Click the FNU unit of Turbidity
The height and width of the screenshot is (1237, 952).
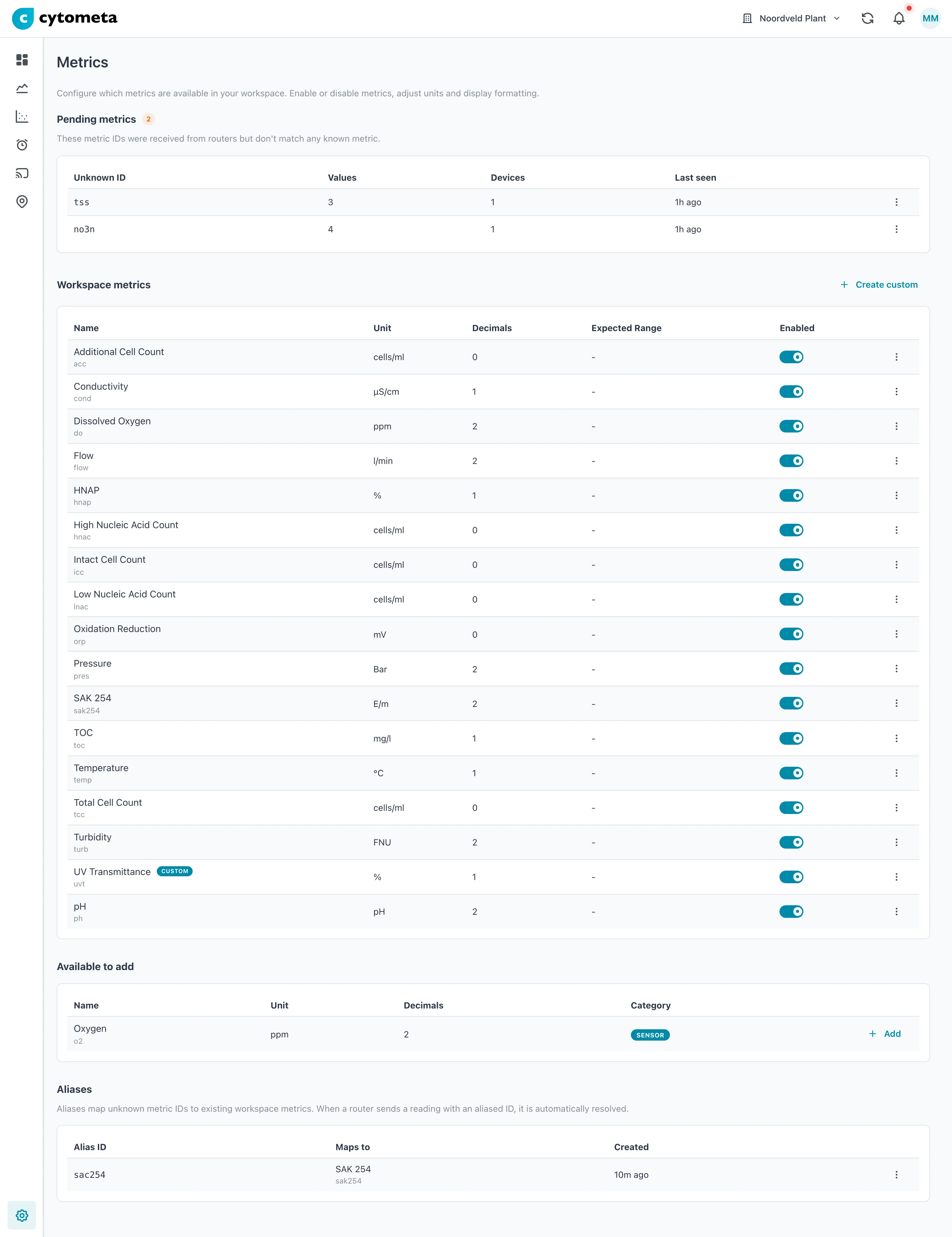point(382,842)
